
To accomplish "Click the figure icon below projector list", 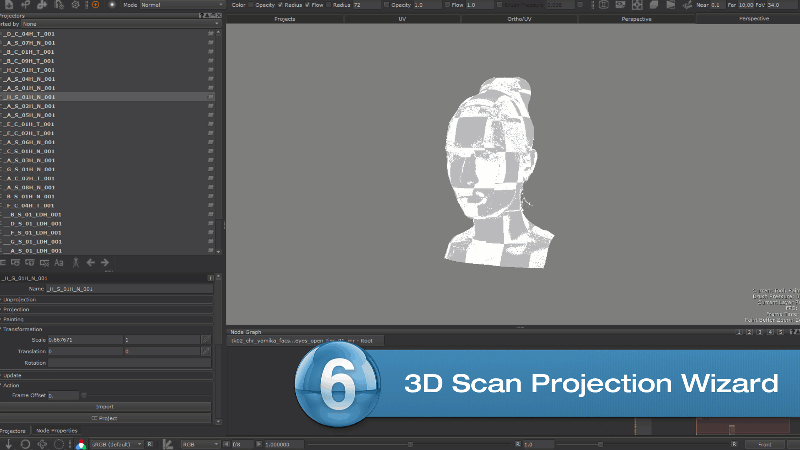I will (75, 262).
